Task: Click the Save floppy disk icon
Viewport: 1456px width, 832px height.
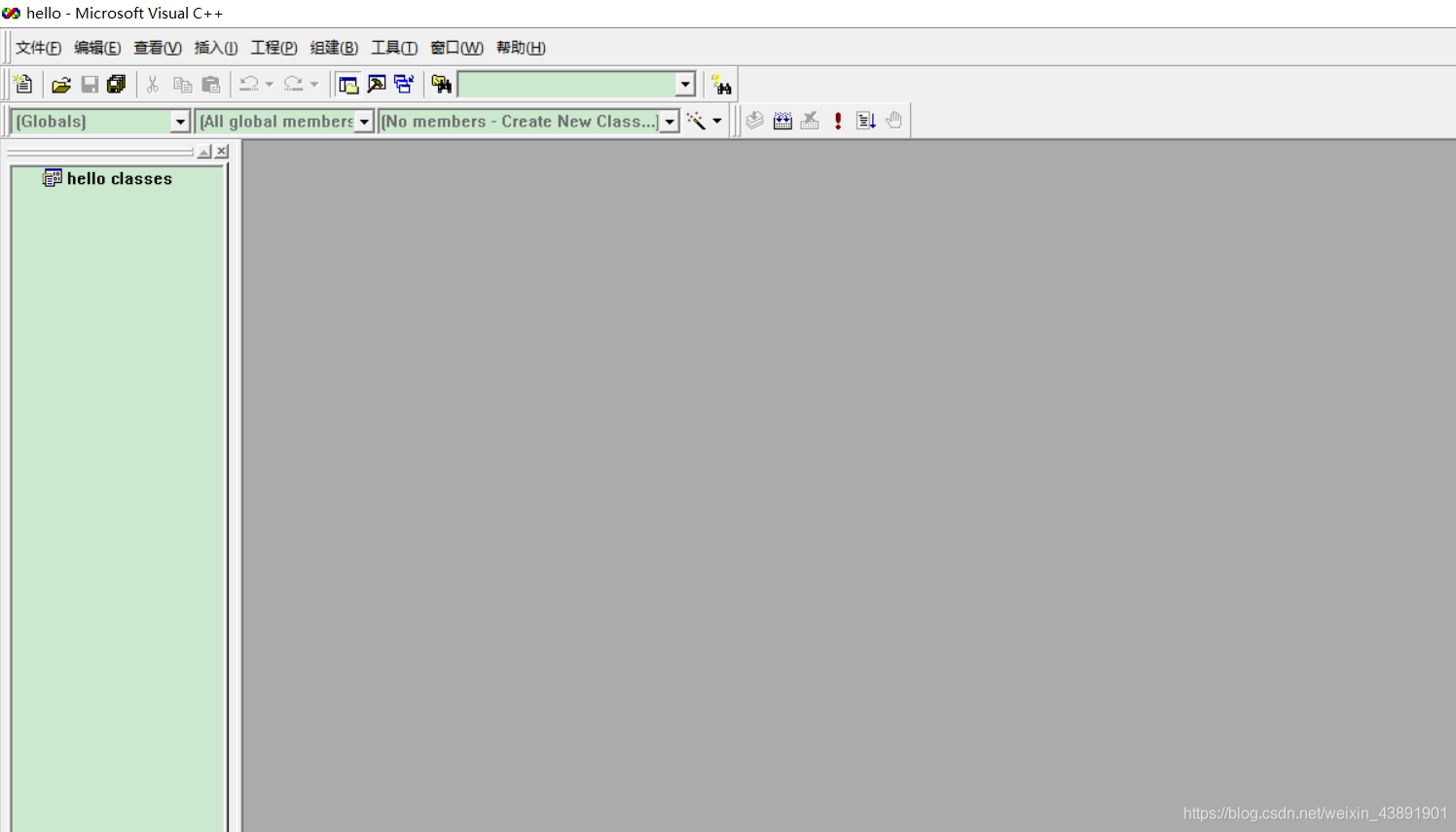Action: (x=90, y=85)
